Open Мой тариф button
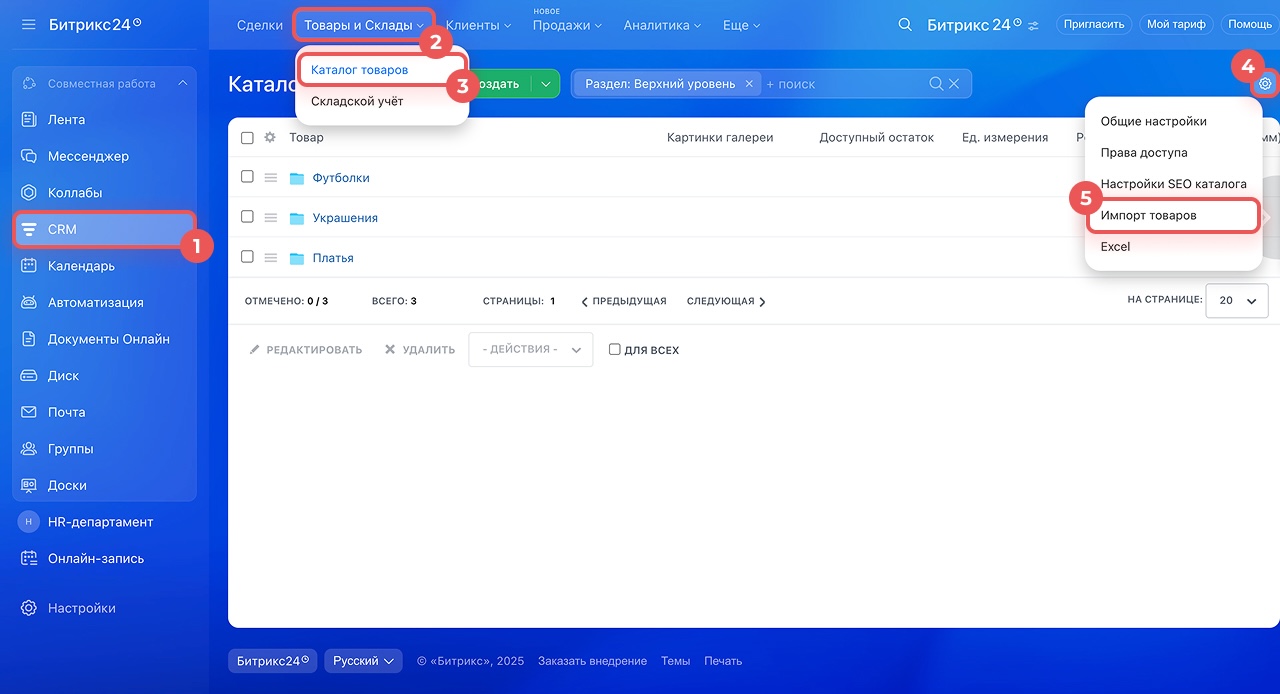Image resolution: width=1280 pixels, height=694 pixels. [1176, 24]
